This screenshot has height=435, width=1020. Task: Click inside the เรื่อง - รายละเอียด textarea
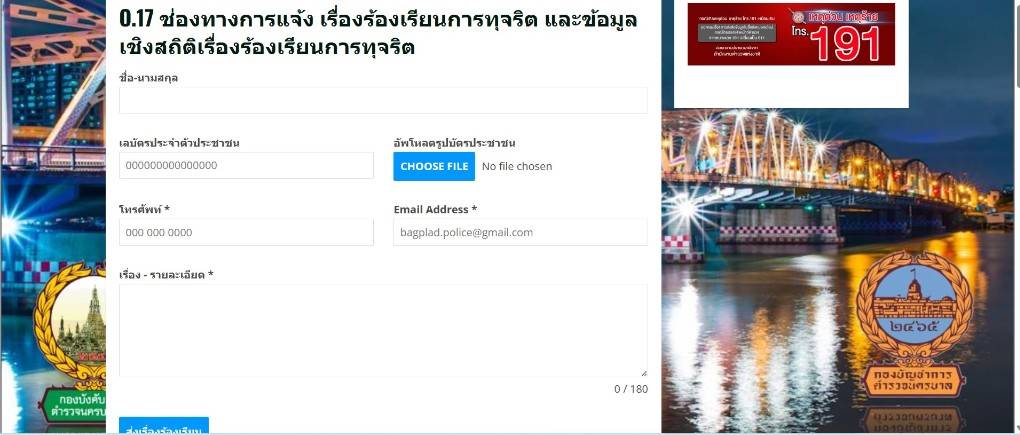pyautogui.click(x=383, y=330)
